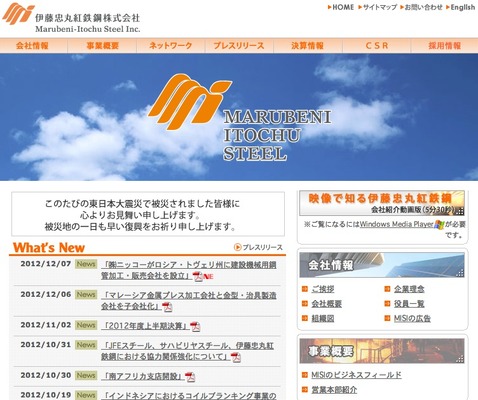Open the 営業本部紹介 link
Viewport: 478px width, 400px height.
[x=334, y=390]
